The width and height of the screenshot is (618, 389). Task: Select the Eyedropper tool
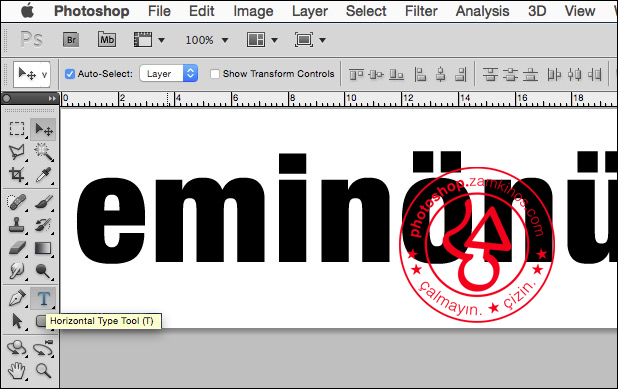click(43, 175)
